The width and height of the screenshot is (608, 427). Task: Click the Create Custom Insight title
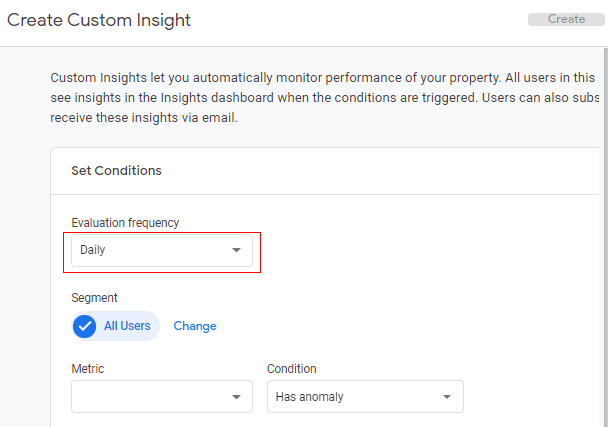point(99,20)
